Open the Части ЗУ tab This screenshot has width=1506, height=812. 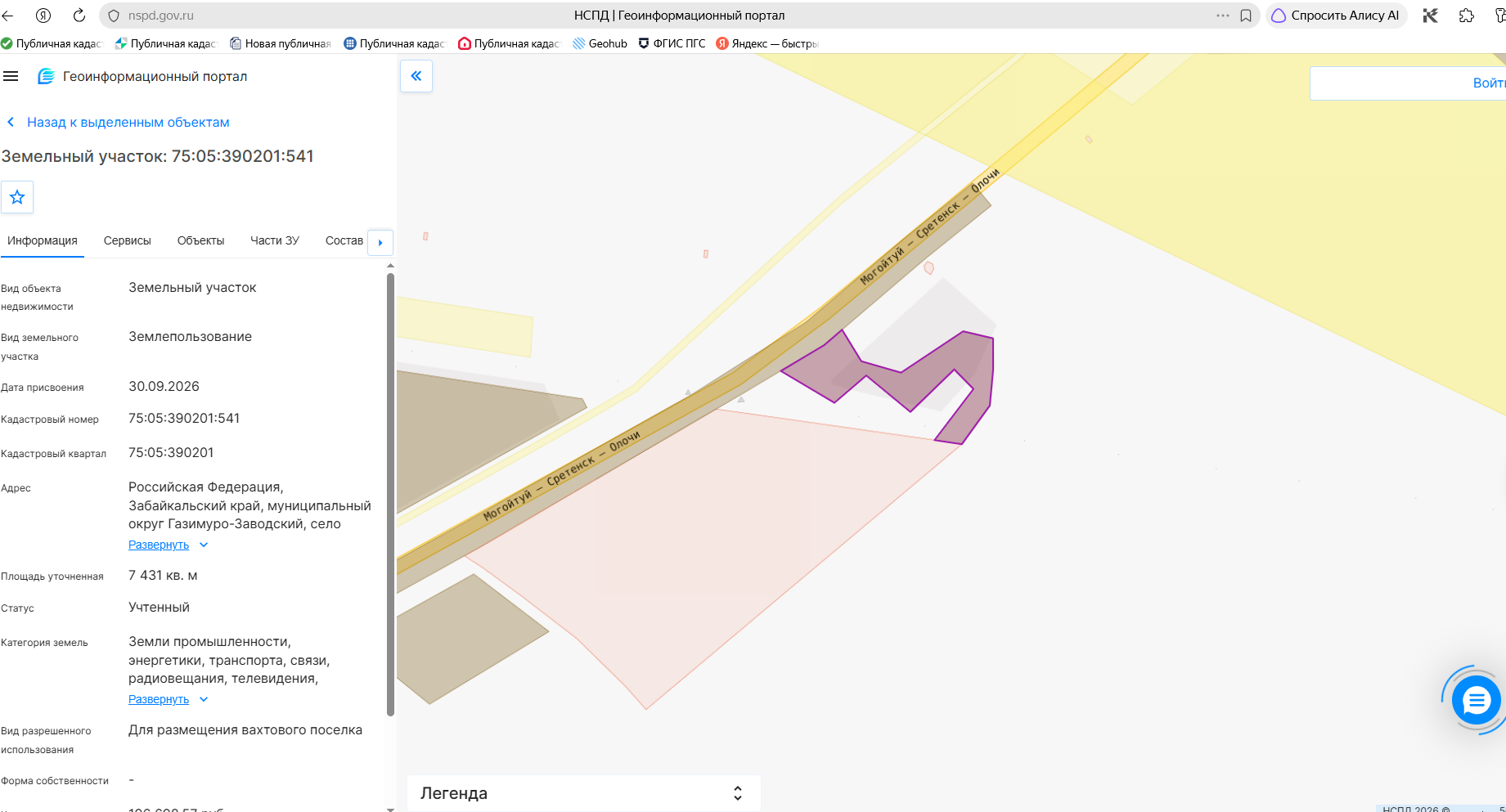coord(275,240)
